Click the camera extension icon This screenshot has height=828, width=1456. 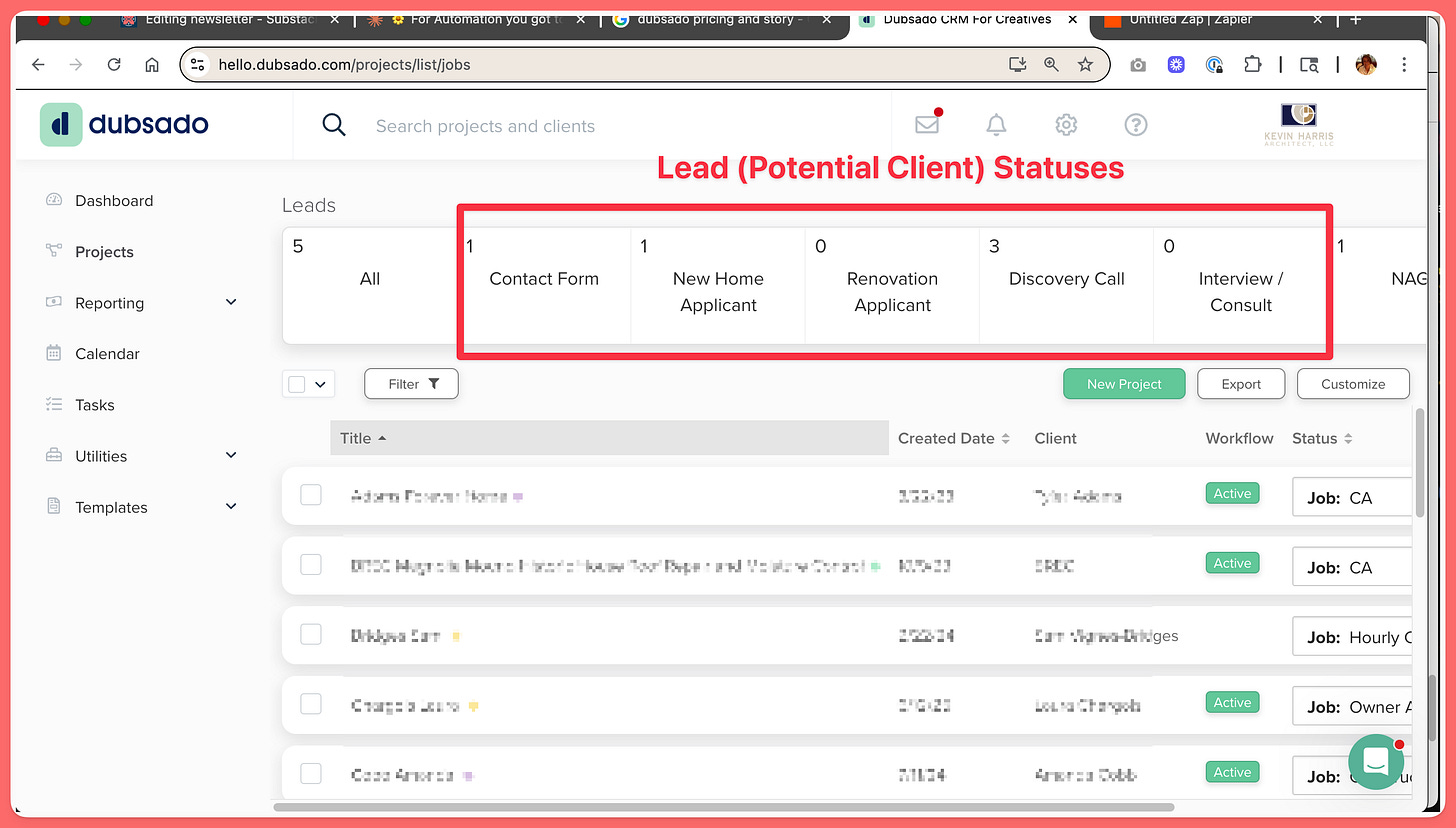(x=1138, y=65)
